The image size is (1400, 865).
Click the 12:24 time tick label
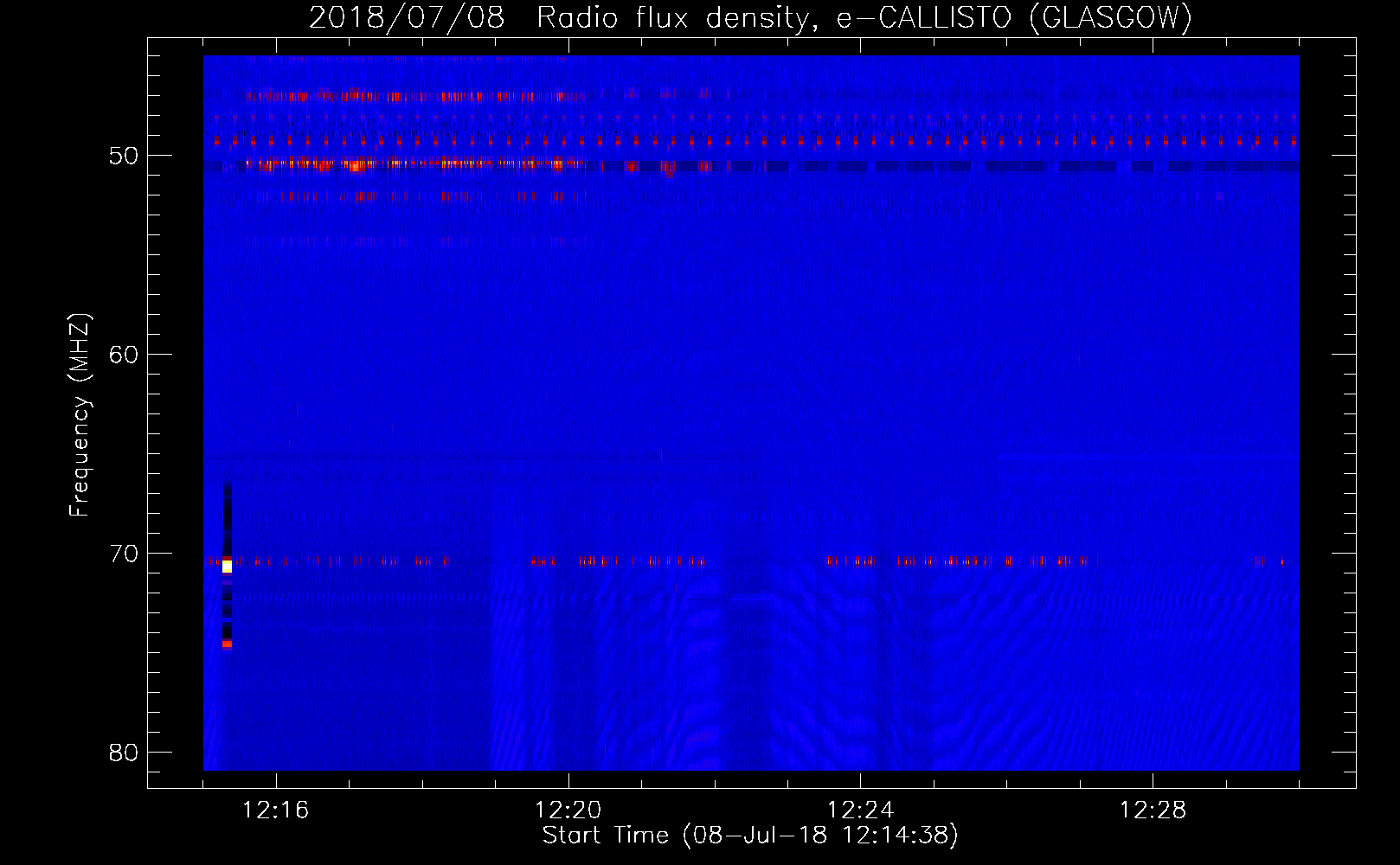coord(860,810)
